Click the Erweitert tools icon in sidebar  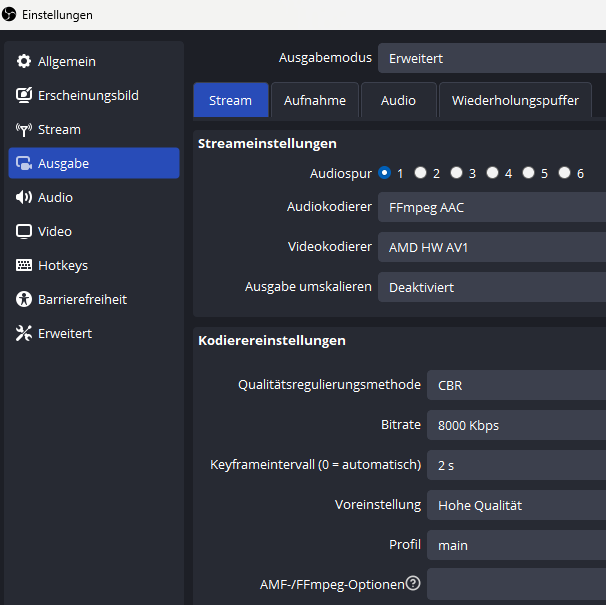point(24,333)
